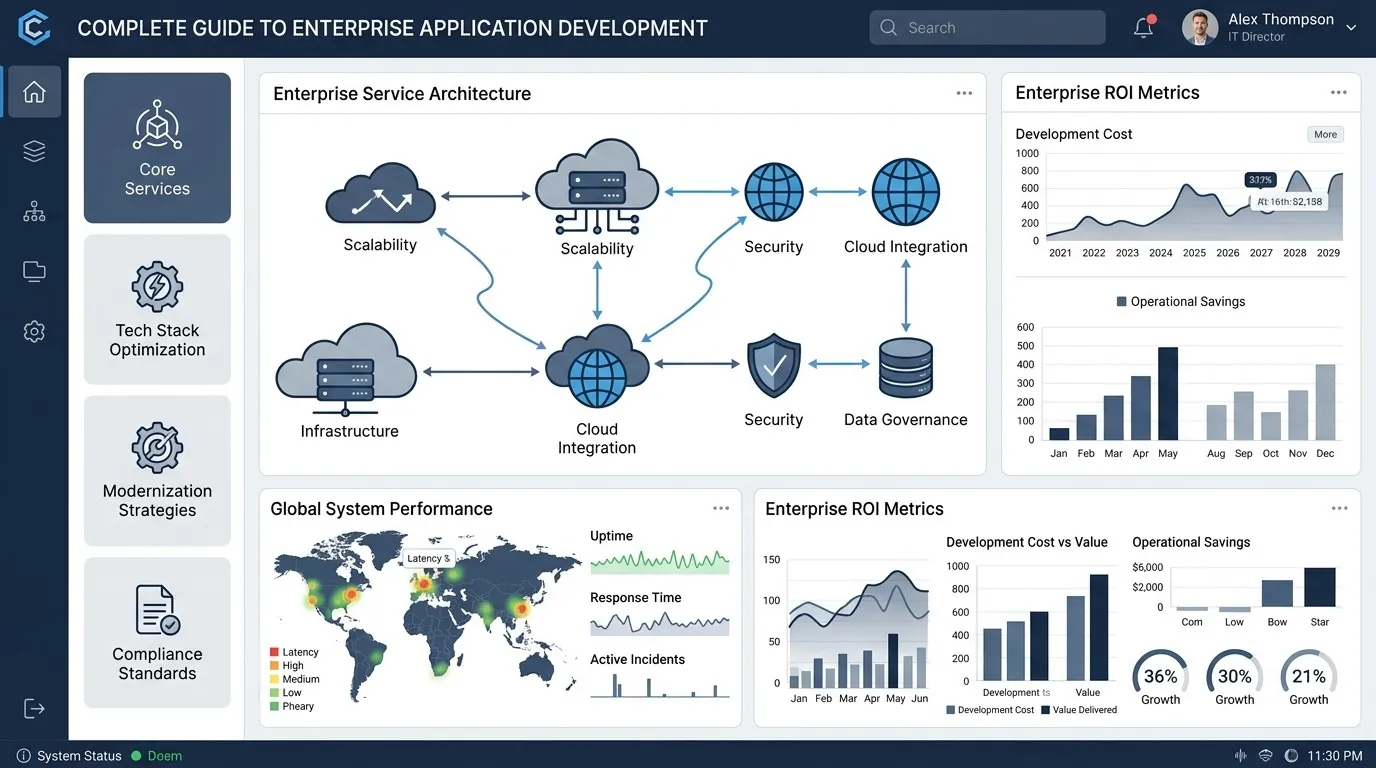Click the 36% Growth gauge
The height and width of the screenshot is (768, 1376).
pyautogui.click(x=1161, y=677)
